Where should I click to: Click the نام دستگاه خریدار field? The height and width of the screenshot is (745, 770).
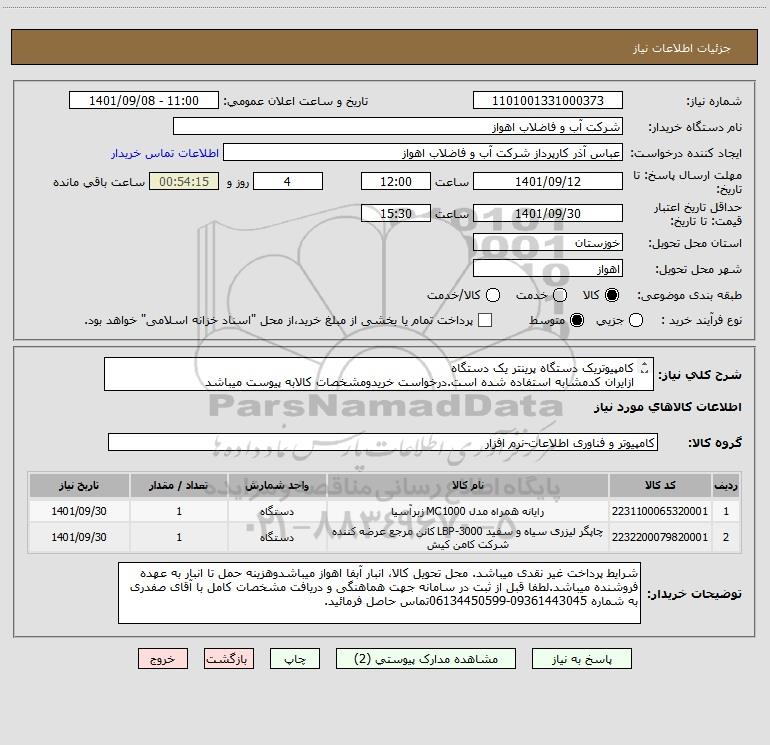(398, 127)
